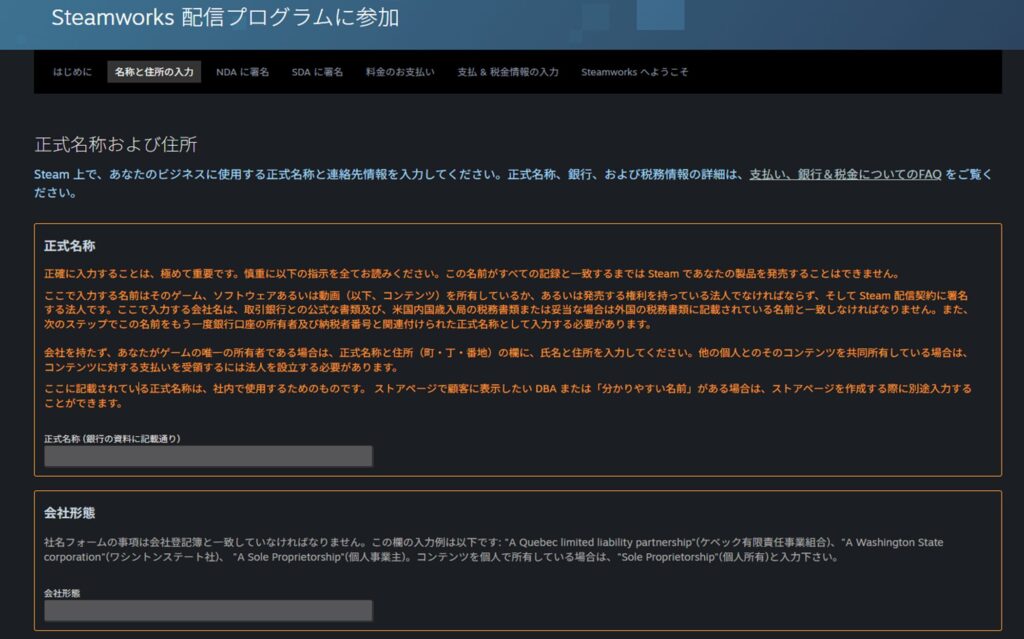
Task: Go to the NDA に署名 step
Action: (242, 72)
